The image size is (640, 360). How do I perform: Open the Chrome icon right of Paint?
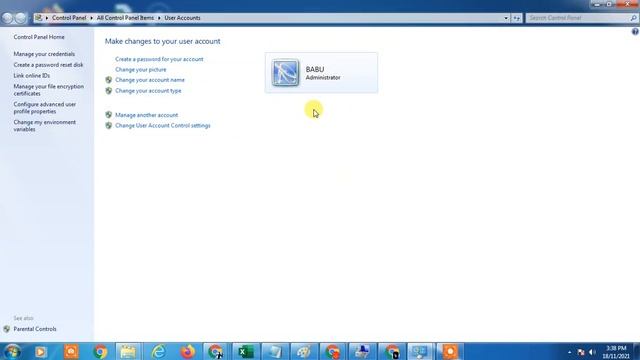tap(333, 351)
